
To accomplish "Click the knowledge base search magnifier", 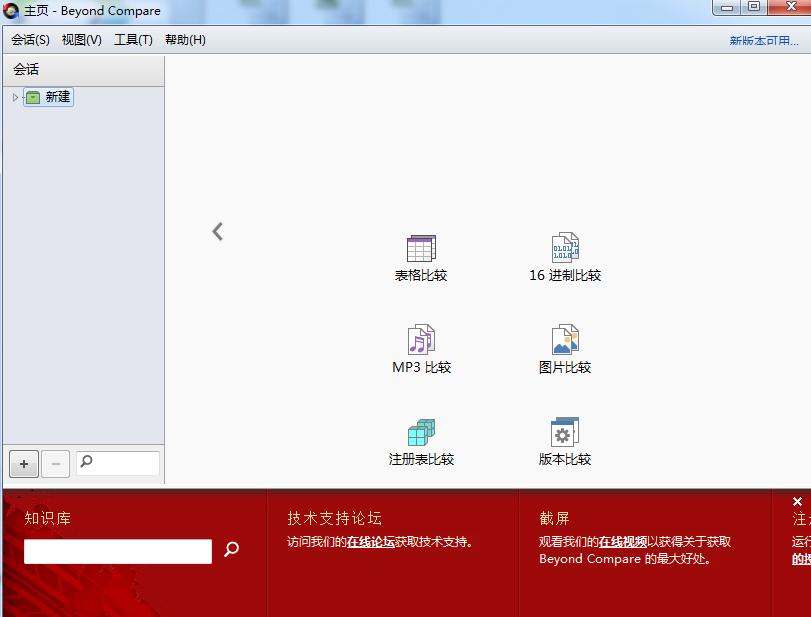I will click(x=231, y=549).
